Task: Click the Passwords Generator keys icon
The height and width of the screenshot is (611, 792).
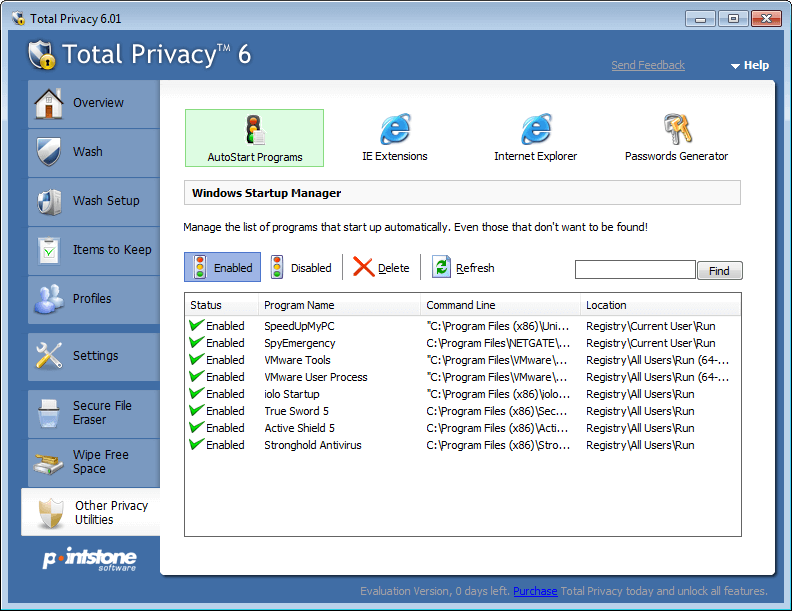Action: 677,129
